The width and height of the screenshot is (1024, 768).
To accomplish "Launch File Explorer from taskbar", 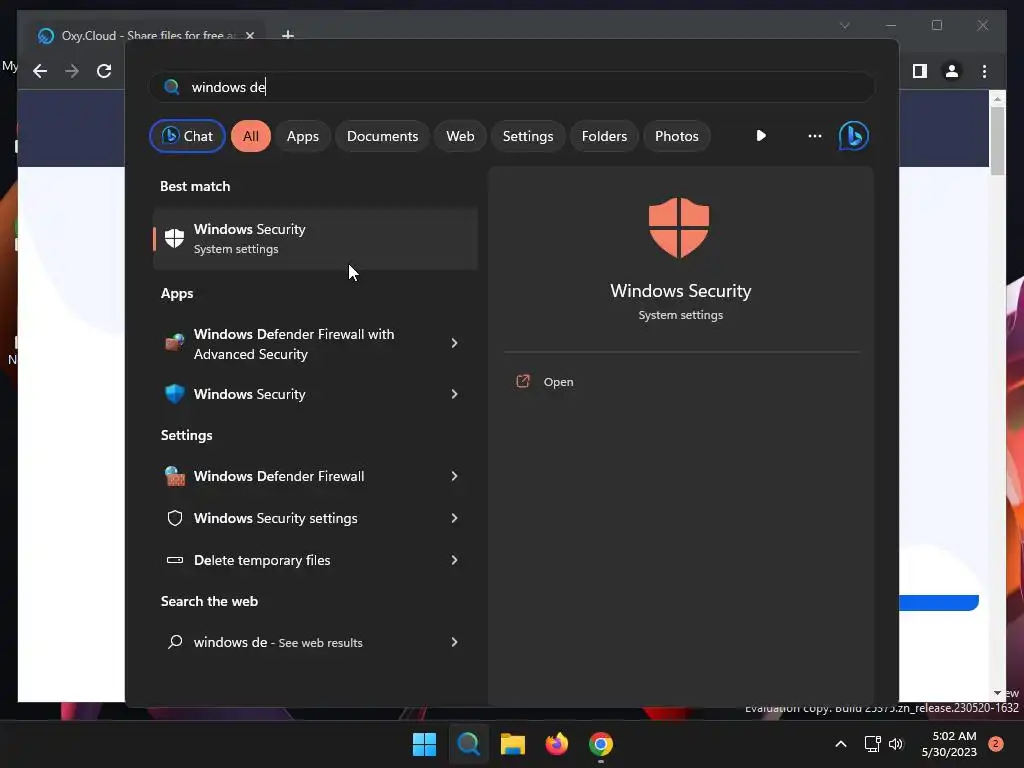I will pyautogui.click(x=513, y=744).
